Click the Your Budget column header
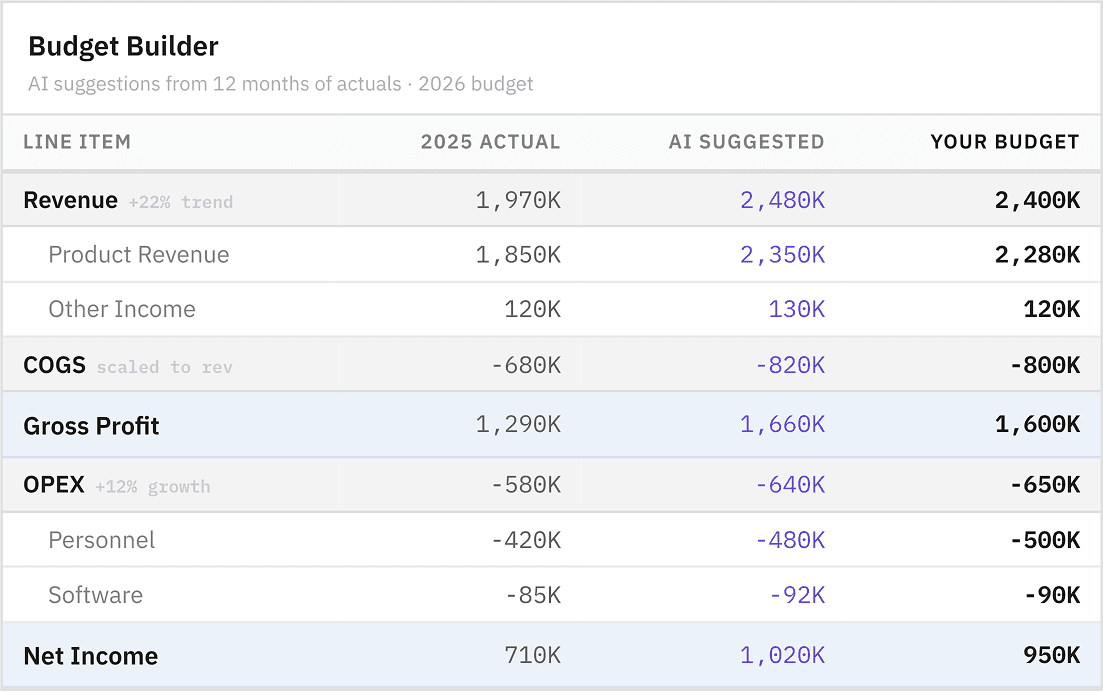Screen dimensions: 1103x691 (1004, 142)
